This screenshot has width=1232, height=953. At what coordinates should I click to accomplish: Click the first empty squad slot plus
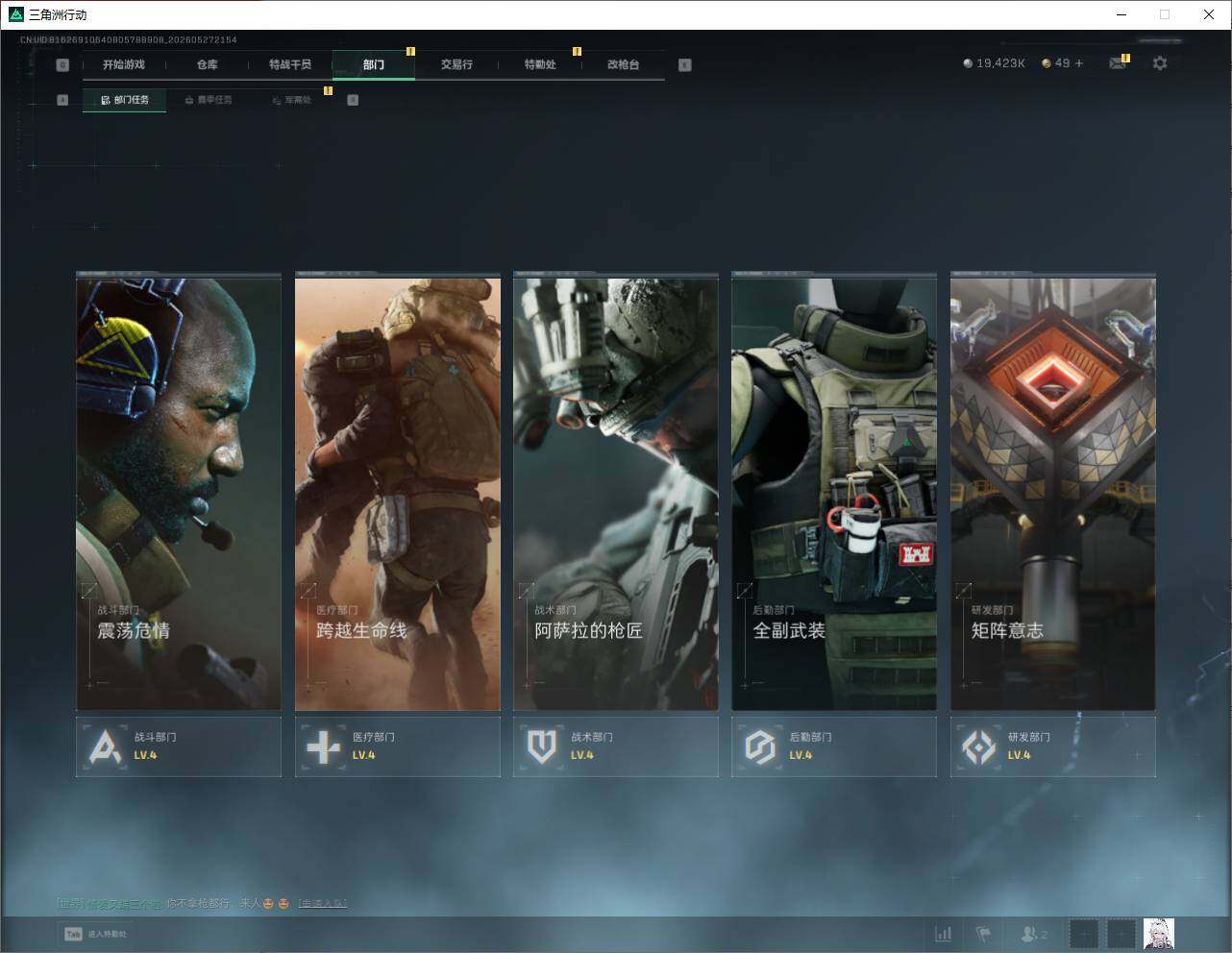point(1084,934)
